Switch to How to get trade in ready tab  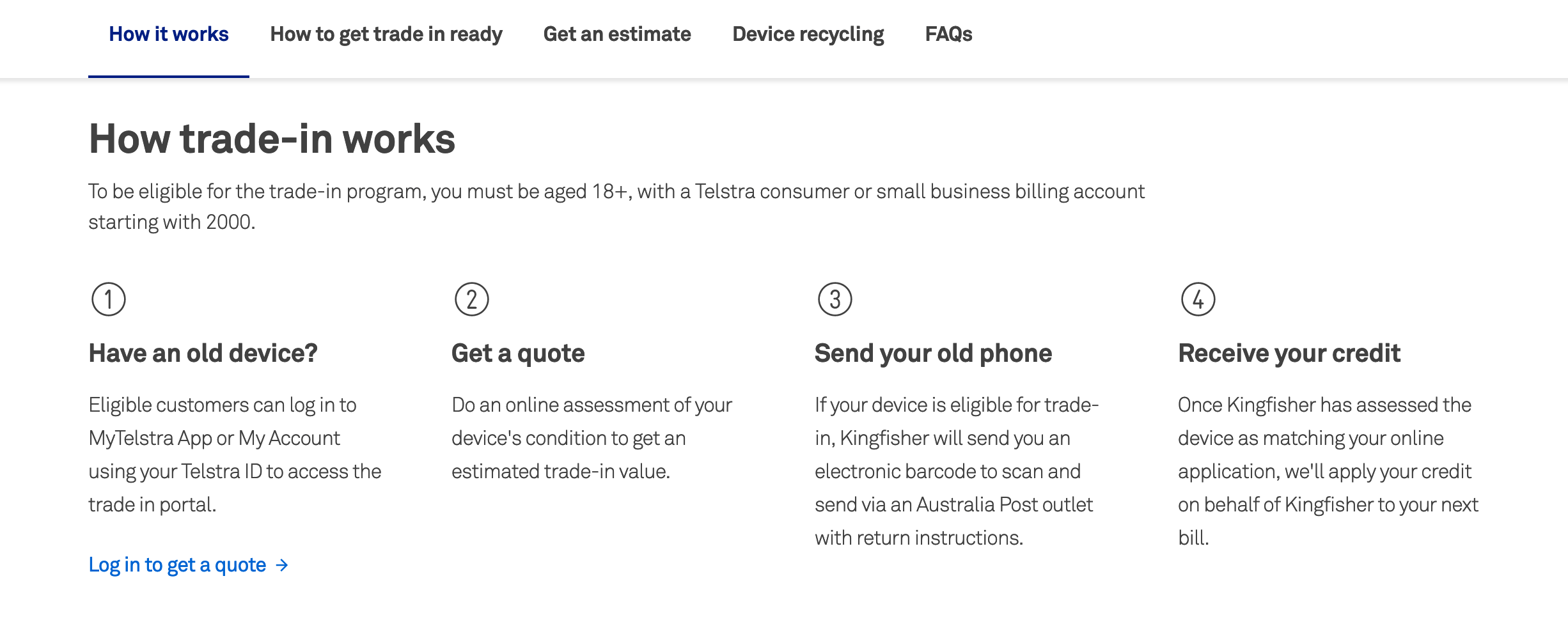point(386,35)
